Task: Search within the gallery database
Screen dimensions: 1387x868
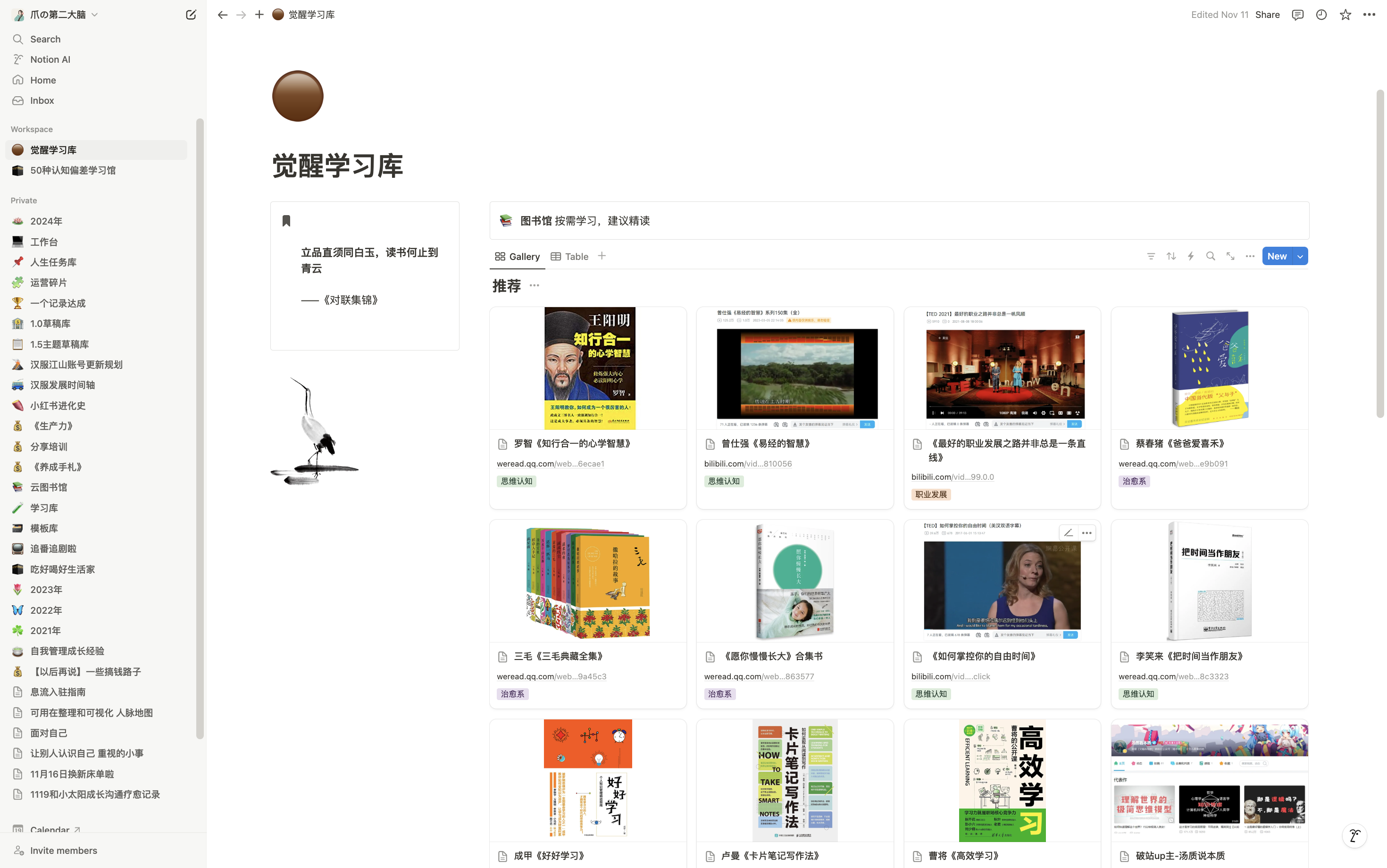Action: tap(1210, 256)
